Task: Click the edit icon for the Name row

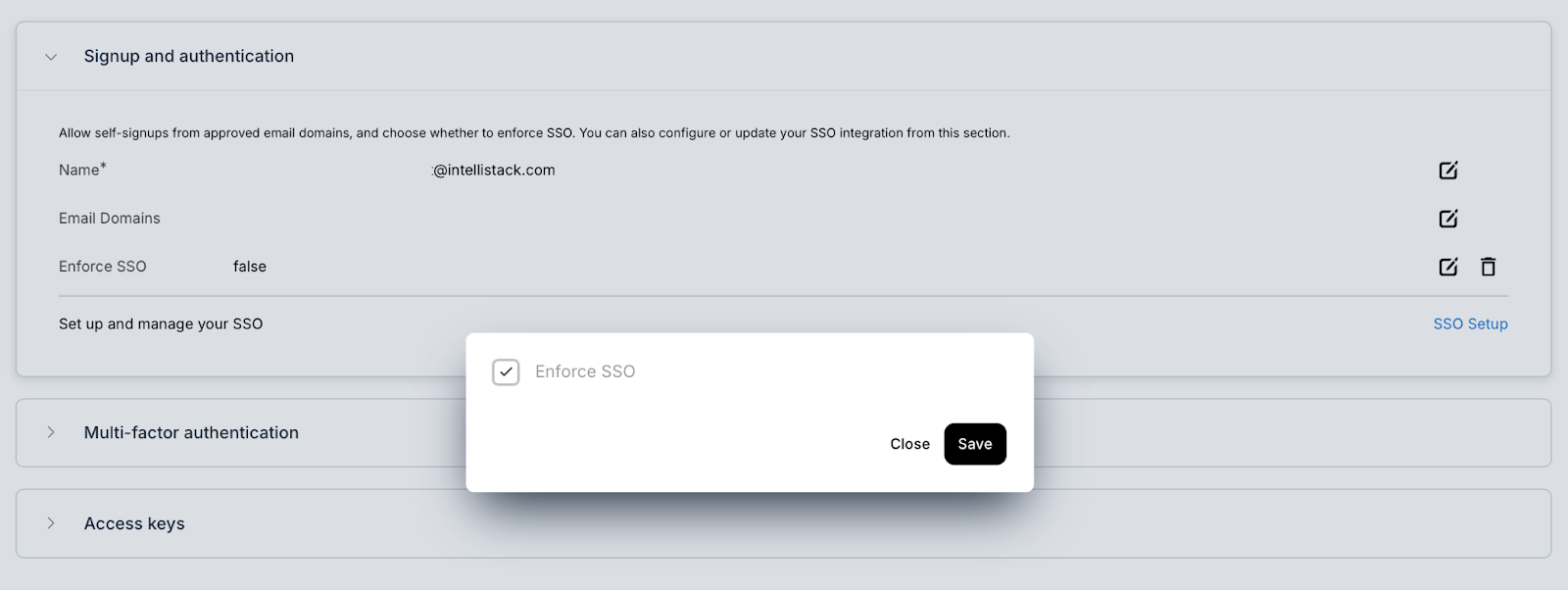Action: (x=1447, y=171)
